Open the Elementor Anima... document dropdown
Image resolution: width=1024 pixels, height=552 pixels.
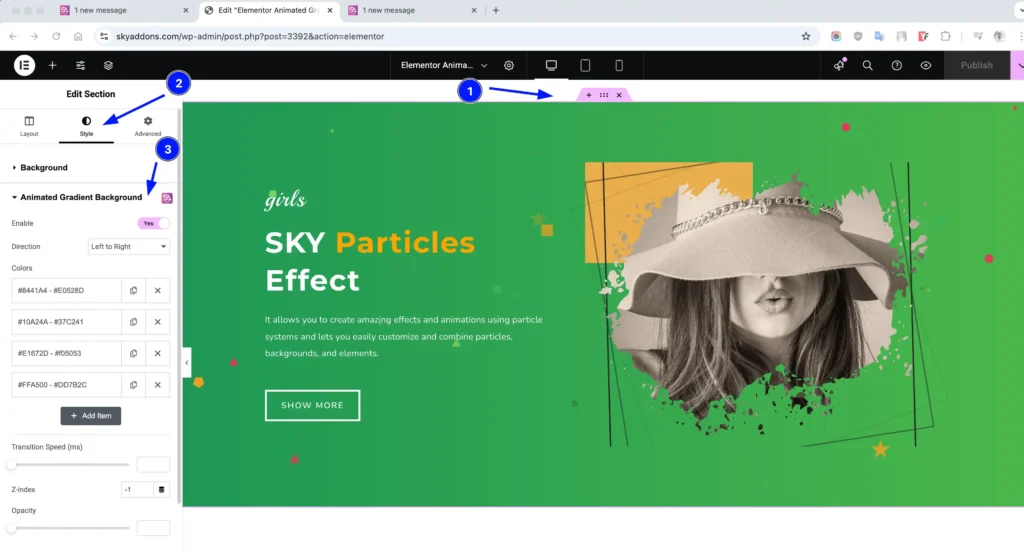(443, 65)
